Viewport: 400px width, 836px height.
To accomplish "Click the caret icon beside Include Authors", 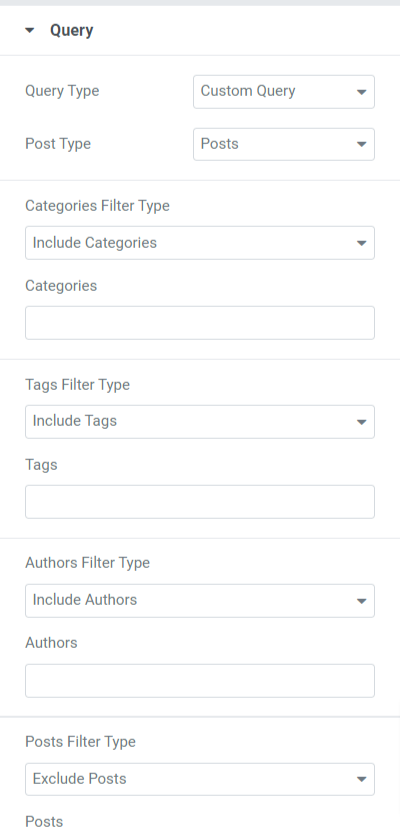I will tap(362, 601).
